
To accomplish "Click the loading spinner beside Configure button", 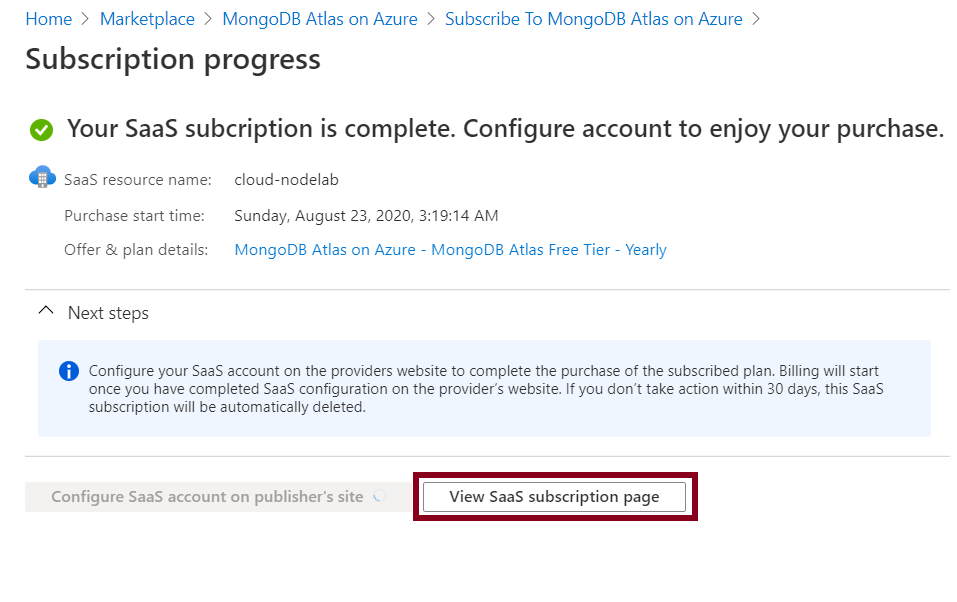I will (380, 496).
